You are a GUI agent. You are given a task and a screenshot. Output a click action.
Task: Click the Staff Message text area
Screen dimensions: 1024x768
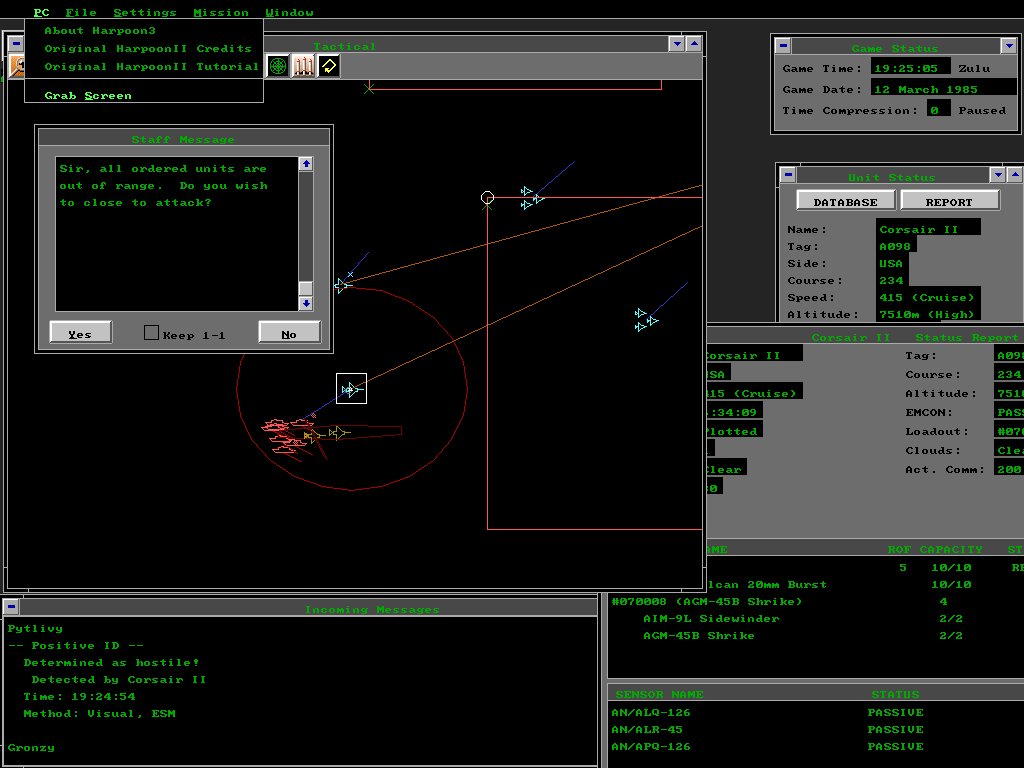pyautogui.click(x=176, y=234)
